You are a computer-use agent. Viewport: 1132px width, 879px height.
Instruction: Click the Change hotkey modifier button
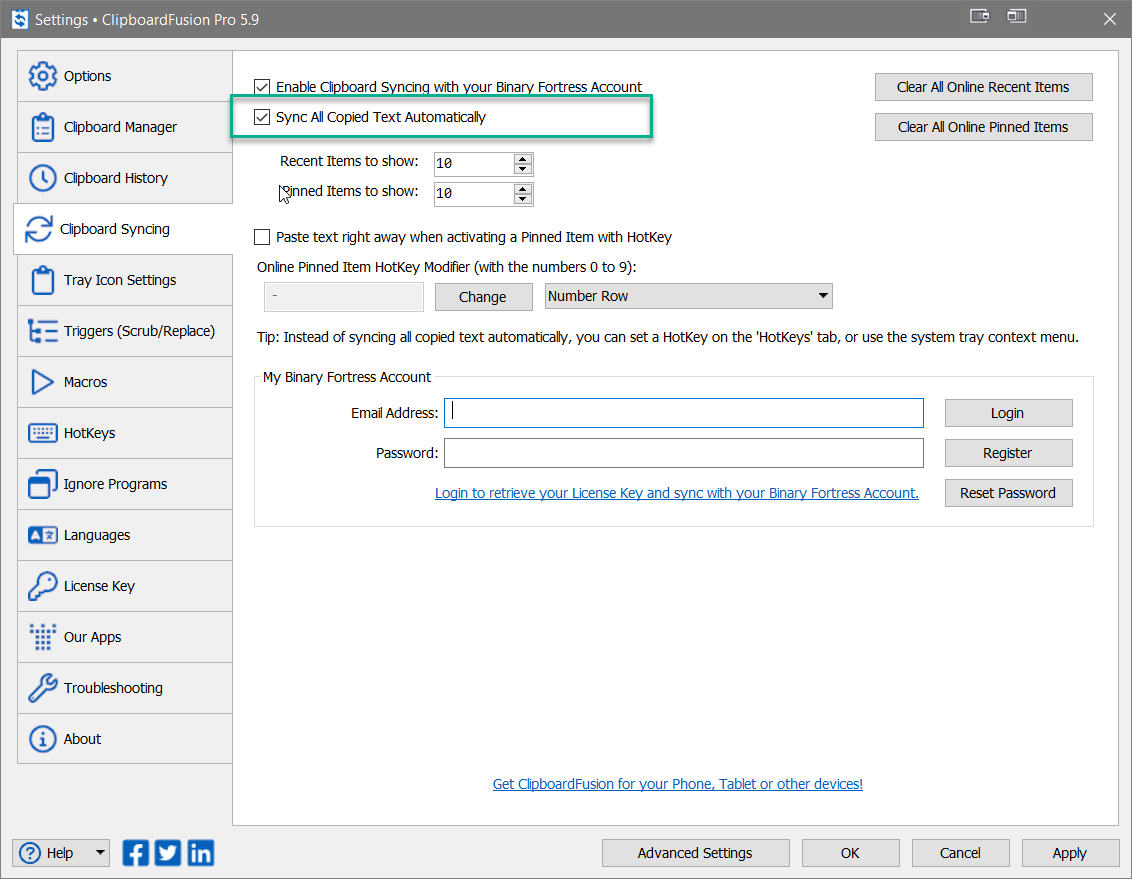click(483, 297)
